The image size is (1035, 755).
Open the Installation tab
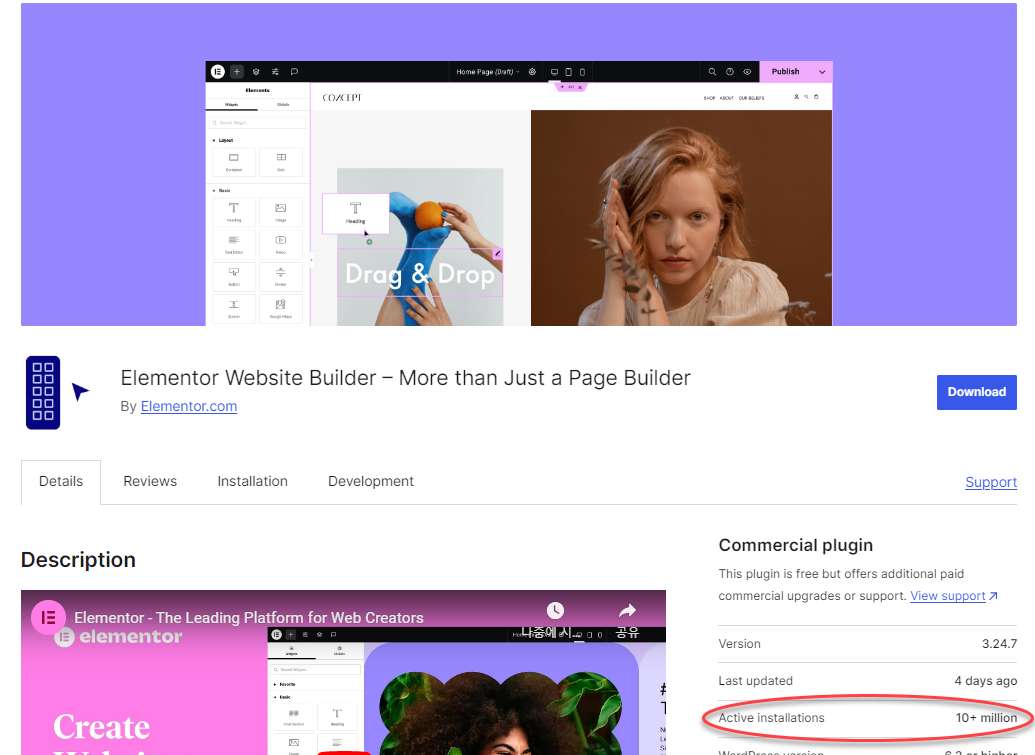(252, 481)
